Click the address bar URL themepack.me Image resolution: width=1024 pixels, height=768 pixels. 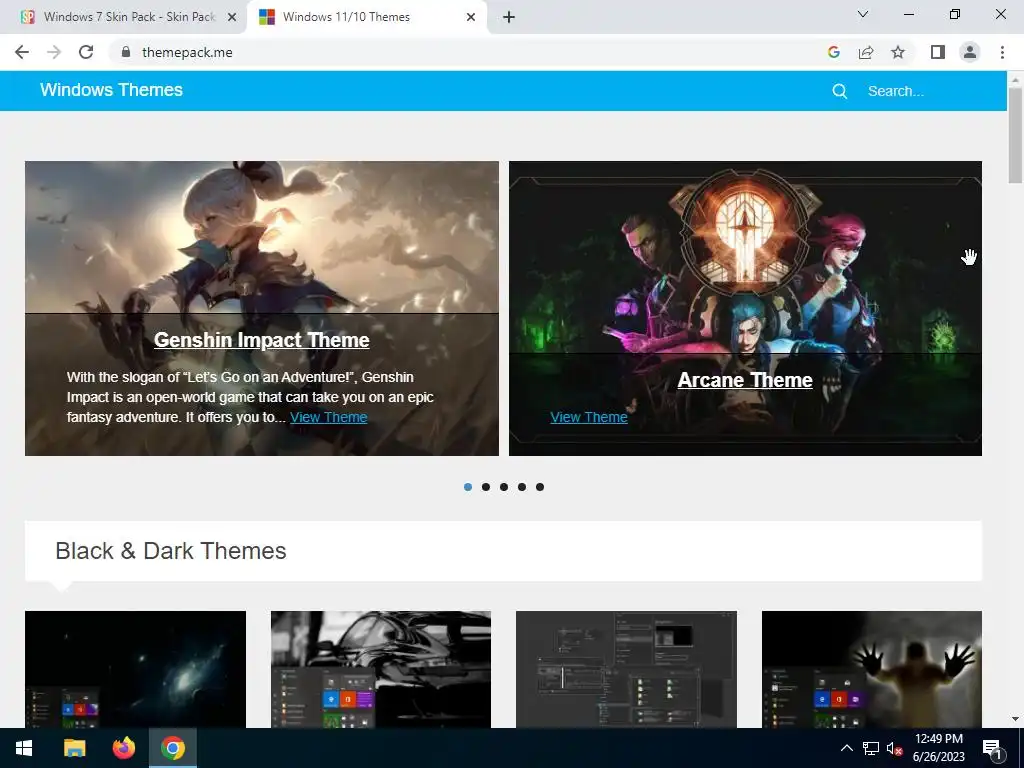(187, 52)
